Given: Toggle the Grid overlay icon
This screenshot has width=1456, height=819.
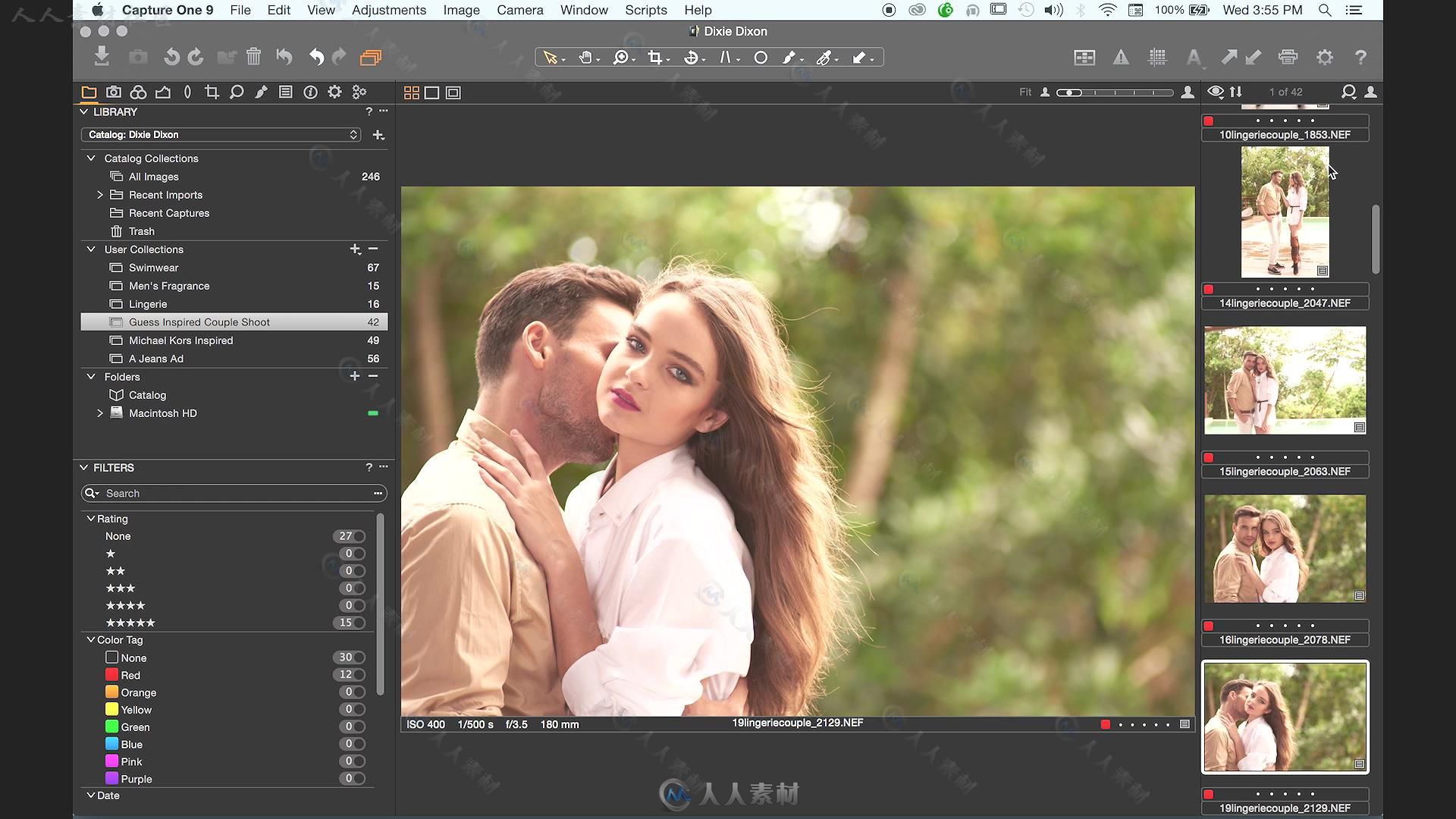Looking at the screenshot, I should pos(1157,58).
